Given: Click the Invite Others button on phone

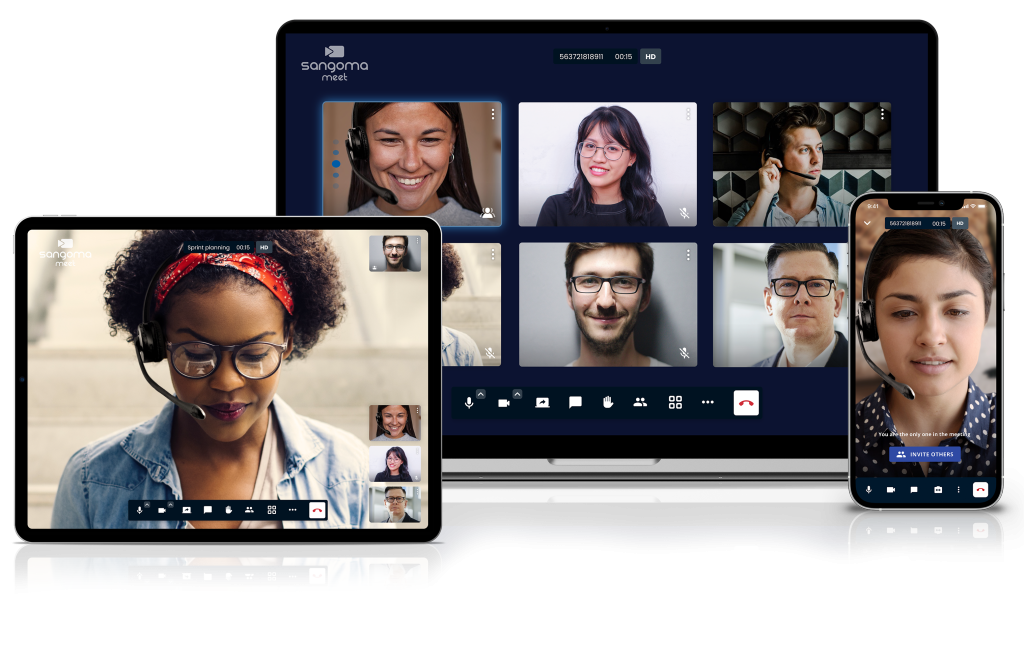Looking at the screenshot, I should tap(925, 454).
